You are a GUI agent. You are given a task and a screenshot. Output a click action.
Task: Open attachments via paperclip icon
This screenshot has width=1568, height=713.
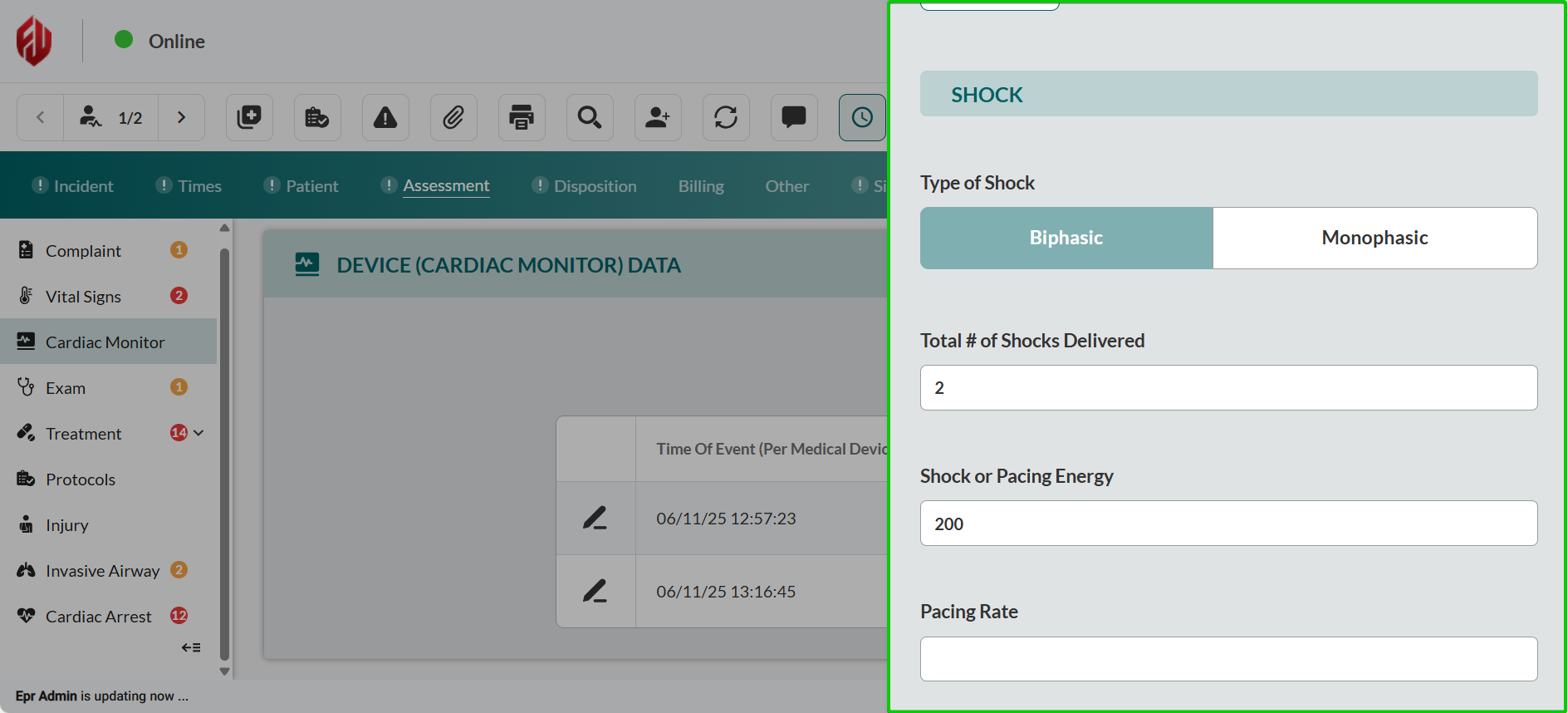click(x=453, y=117)
